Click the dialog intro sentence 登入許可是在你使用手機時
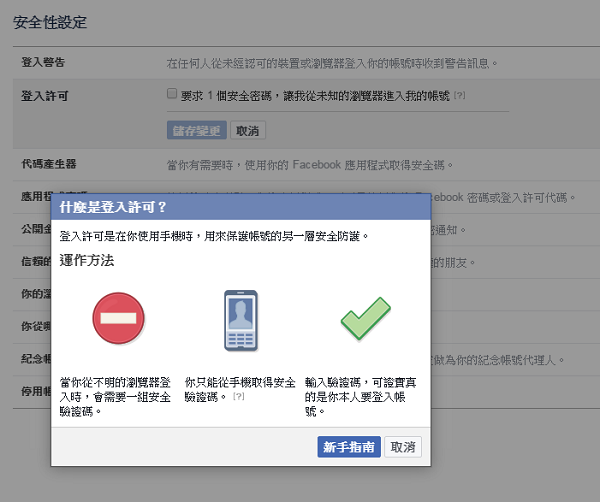 (214, 236)
